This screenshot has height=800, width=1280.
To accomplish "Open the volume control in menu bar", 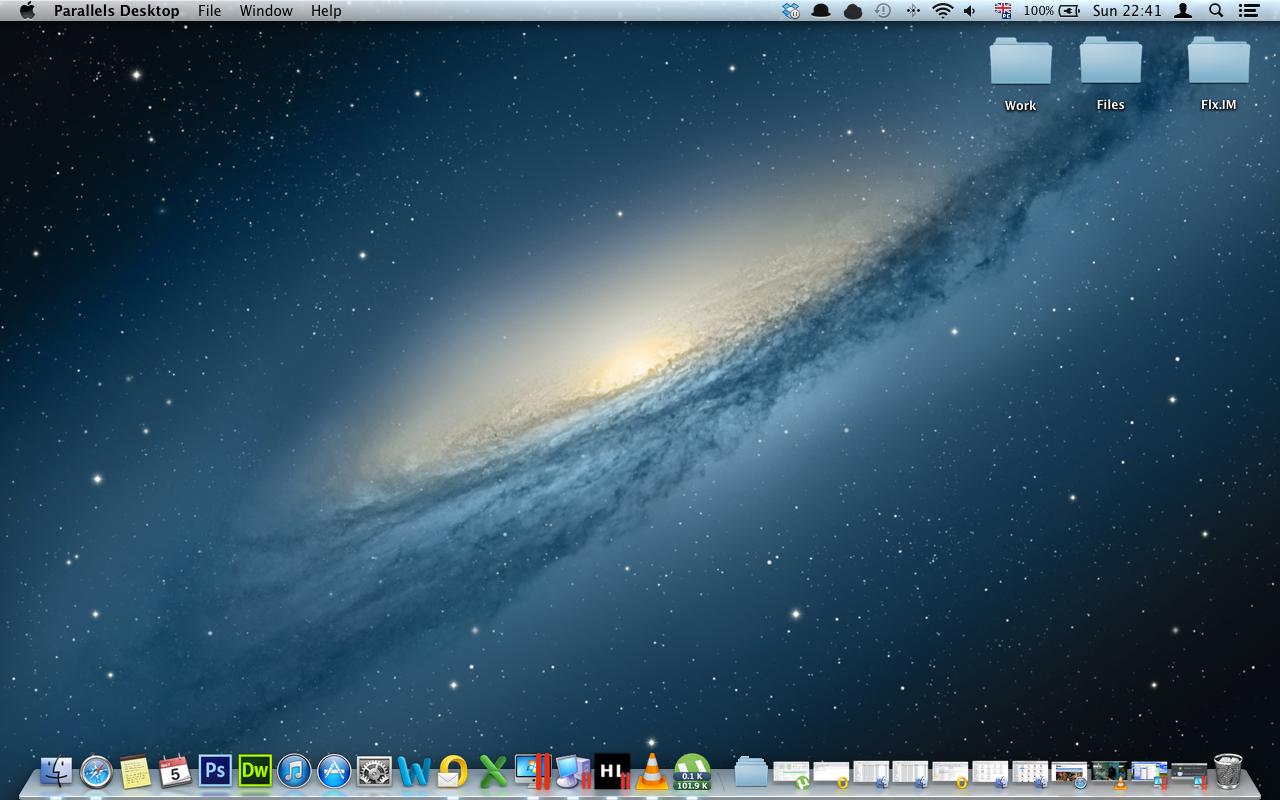I will [x=969, y=11].
